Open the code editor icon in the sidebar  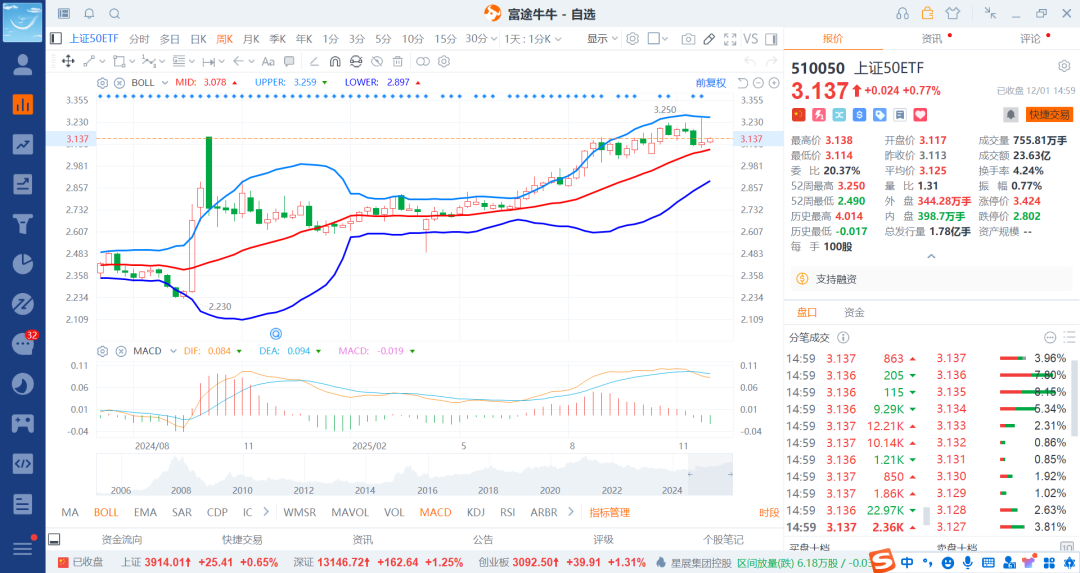pyautogui.click(x=23, y=463)
